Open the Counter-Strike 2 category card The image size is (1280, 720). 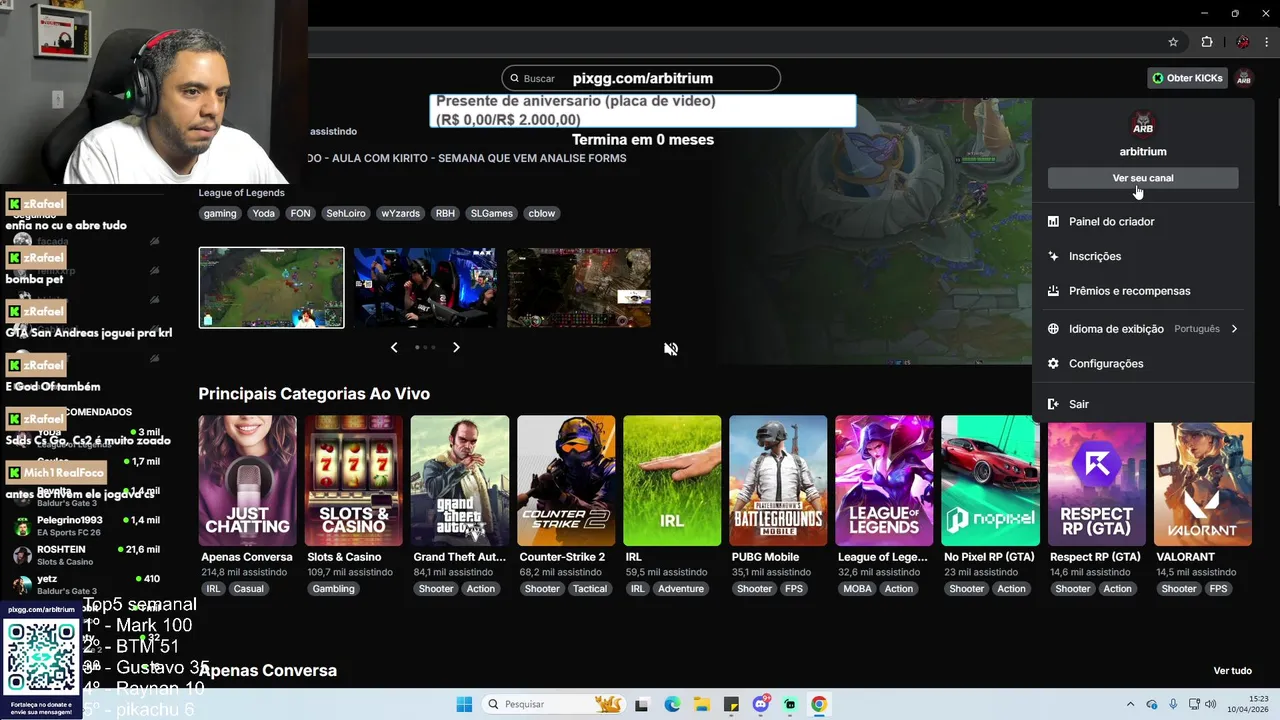(566, 481)
